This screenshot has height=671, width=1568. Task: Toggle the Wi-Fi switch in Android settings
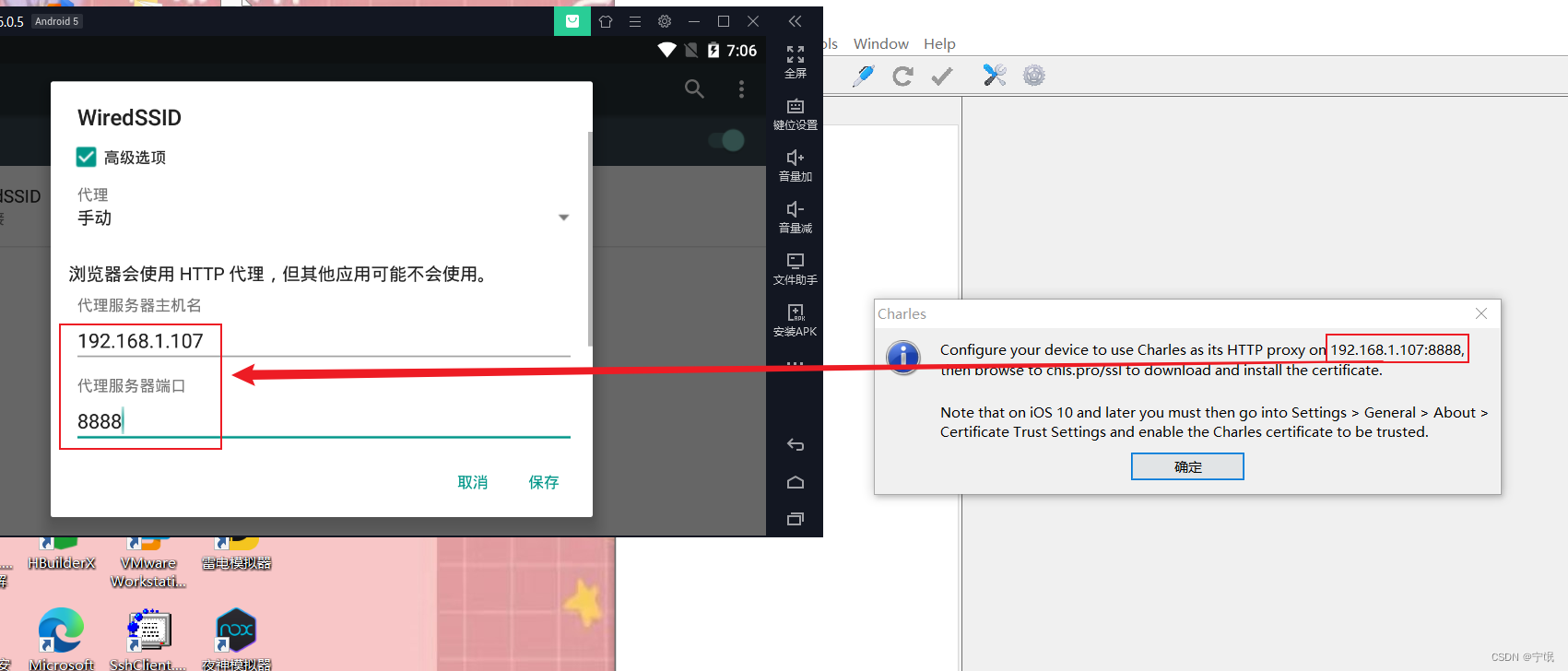pyautogui.click(x=726, y=140)
